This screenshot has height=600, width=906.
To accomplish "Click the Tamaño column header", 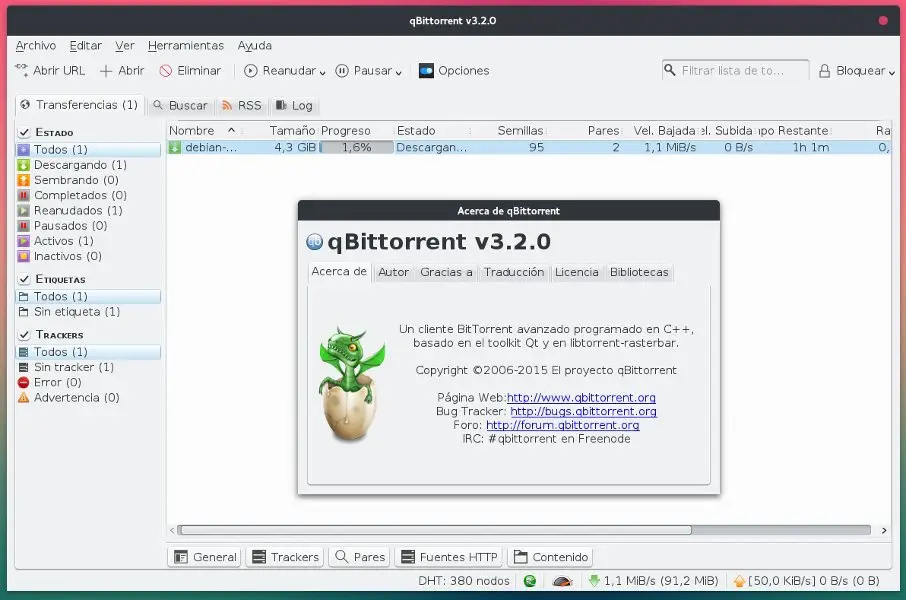I will pos(292,131).
